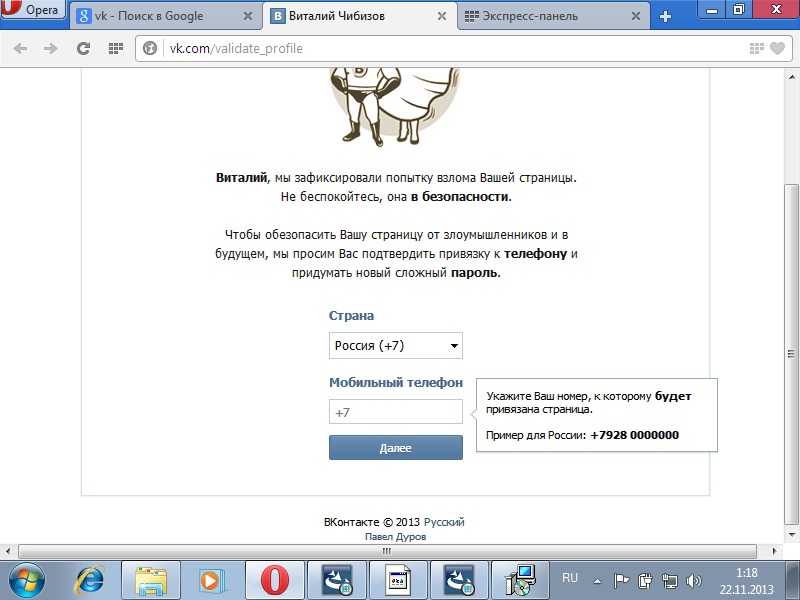
Task: Click the Мобильный телефон label
Action: pyautogui.click(x=396, y=382)
